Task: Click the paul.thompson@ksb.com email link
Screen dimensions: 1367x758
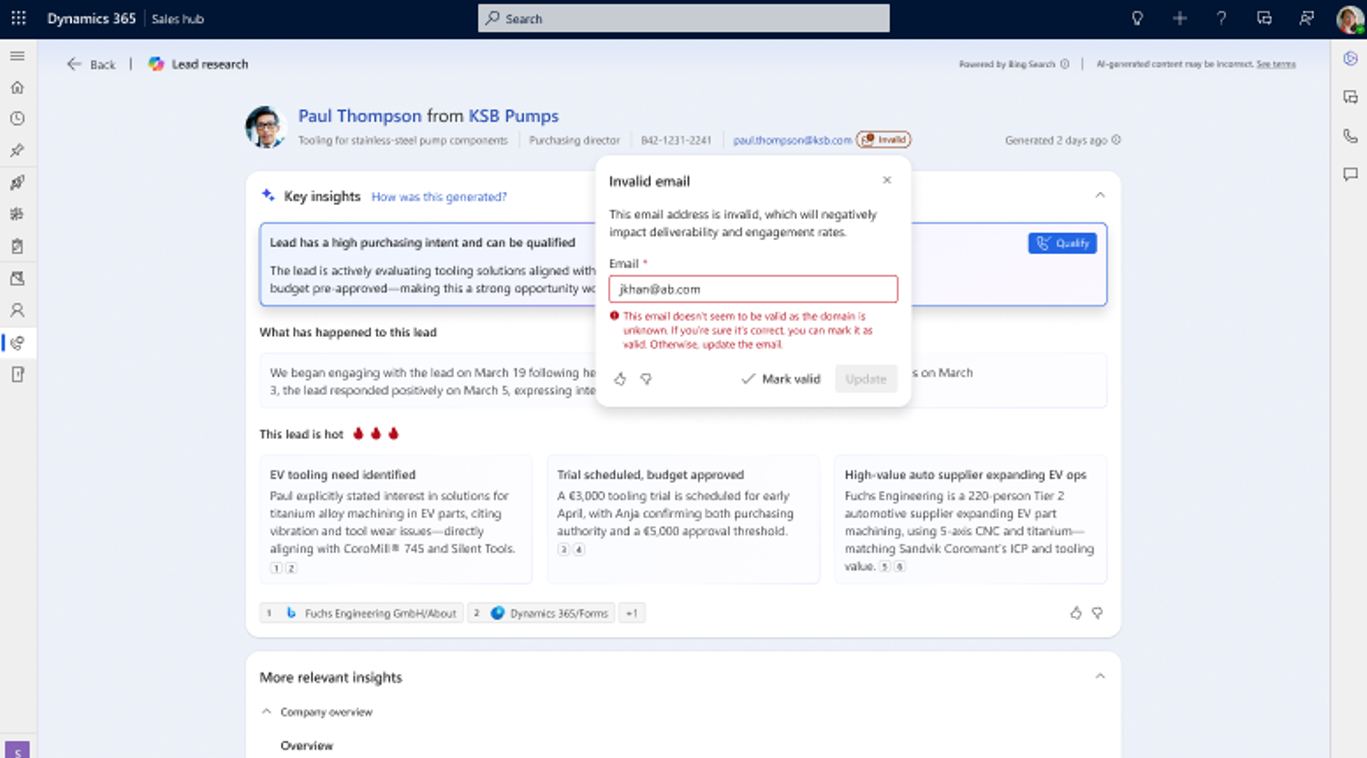Action: 792,140
